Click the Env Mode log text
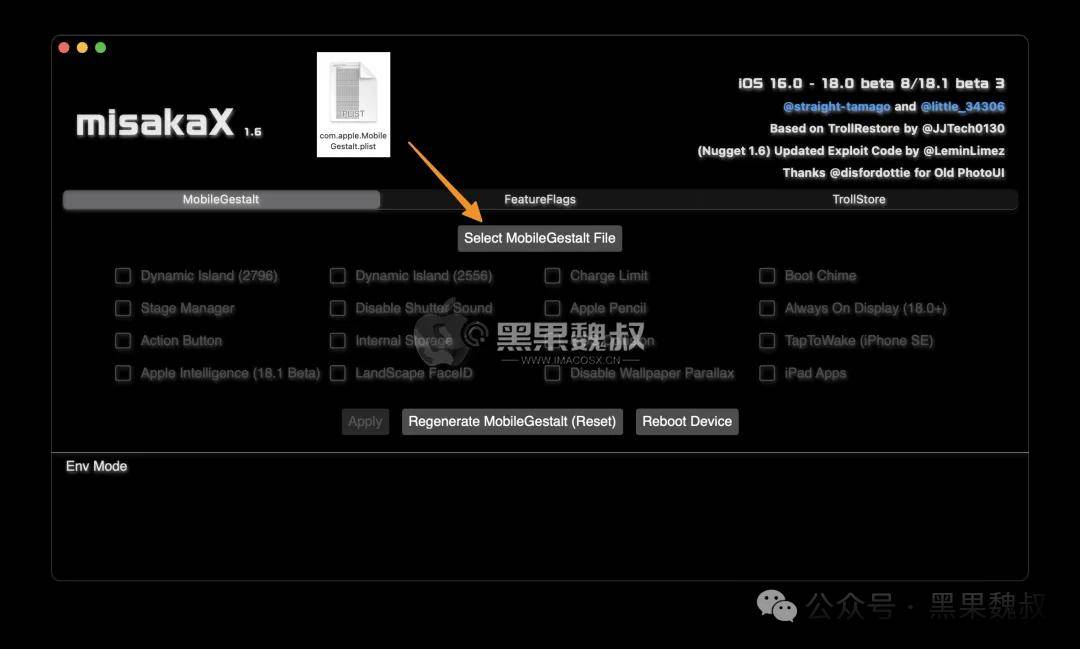Screen dimensions: 1080x649 tap(96, 466)
